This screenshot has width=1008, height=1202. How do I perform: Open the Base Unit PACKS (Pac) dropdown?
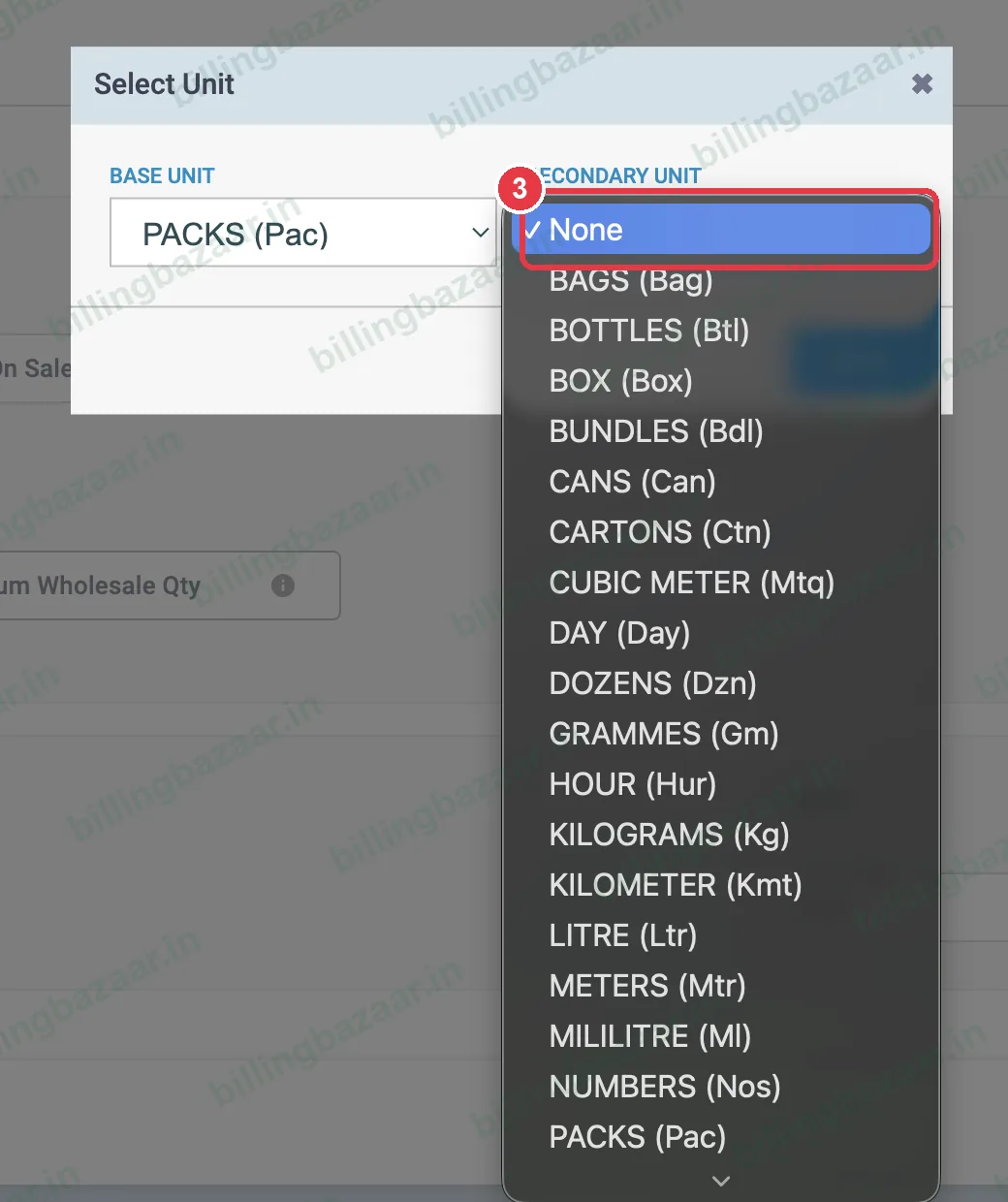pyautogui.click(x=303, y=233)
